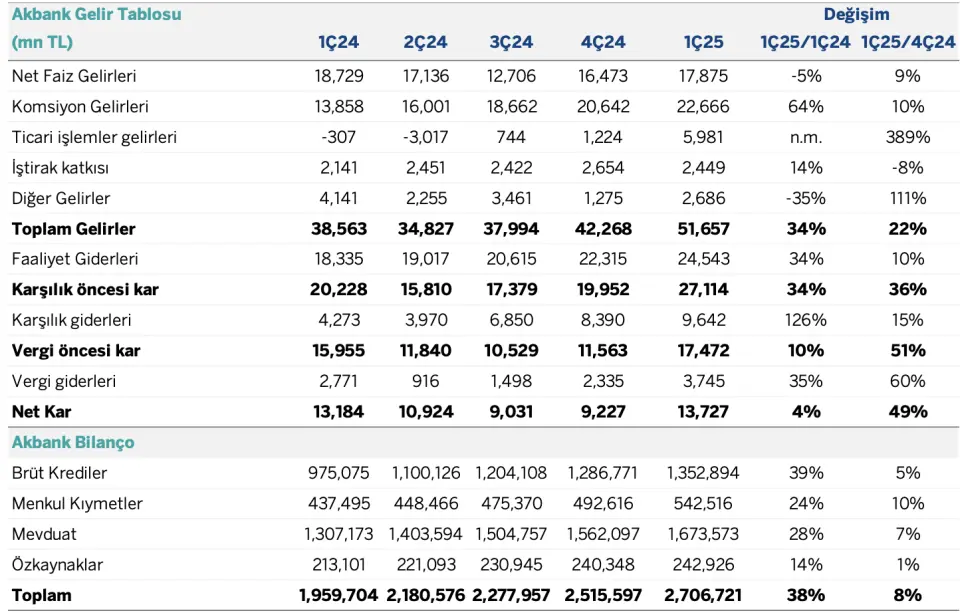This screenshot has width=960, height=613.
Task: Select the 'Net Kar' row label
Action: click(x=41, y=412)
